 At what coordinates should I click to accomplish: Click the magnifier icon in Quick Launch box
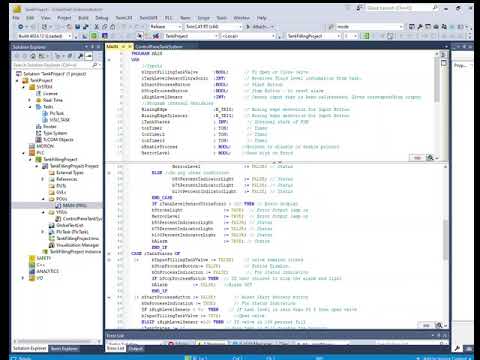point(435,8)
